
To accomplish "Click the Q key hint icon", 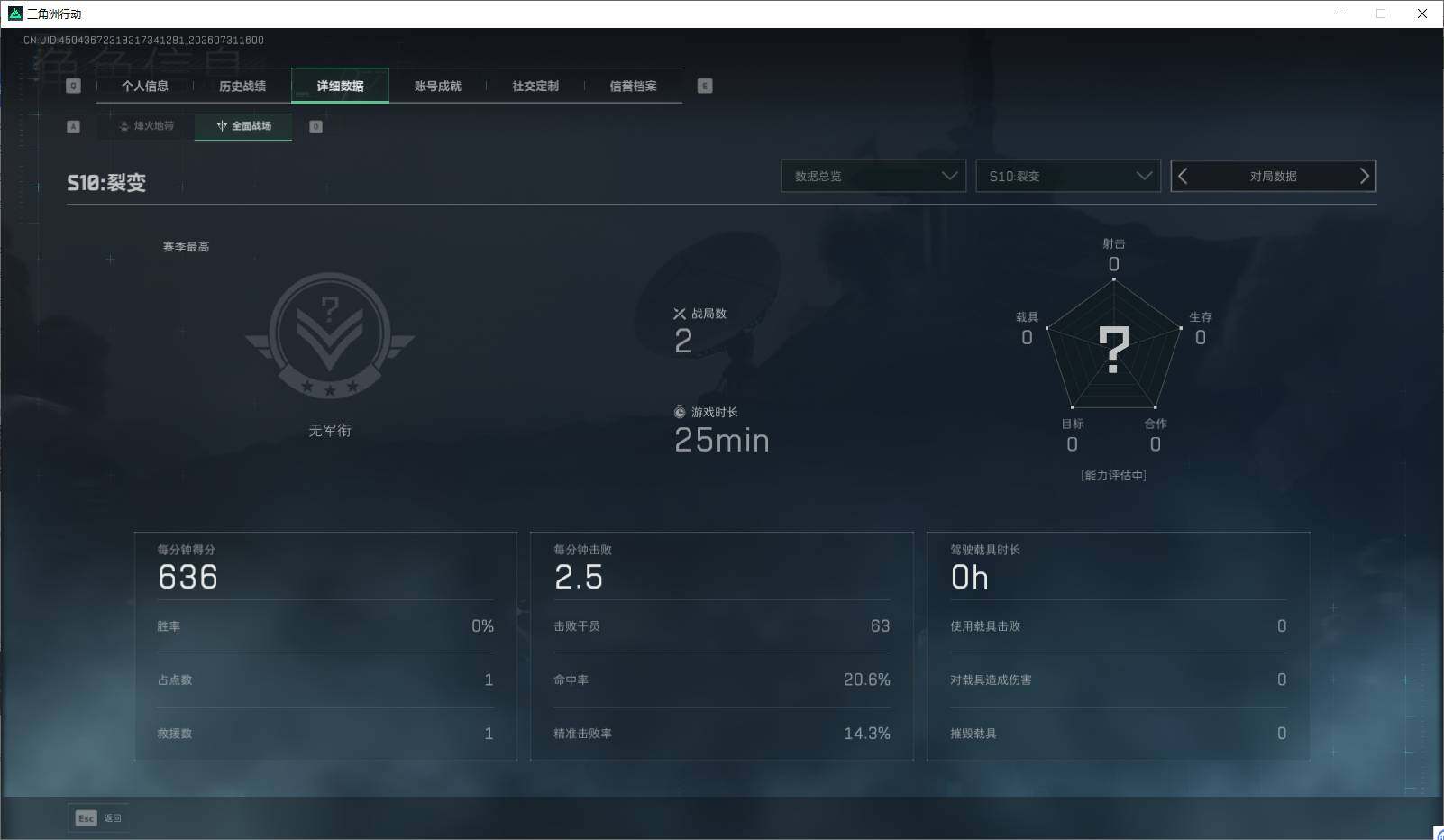I will point(74,86).
